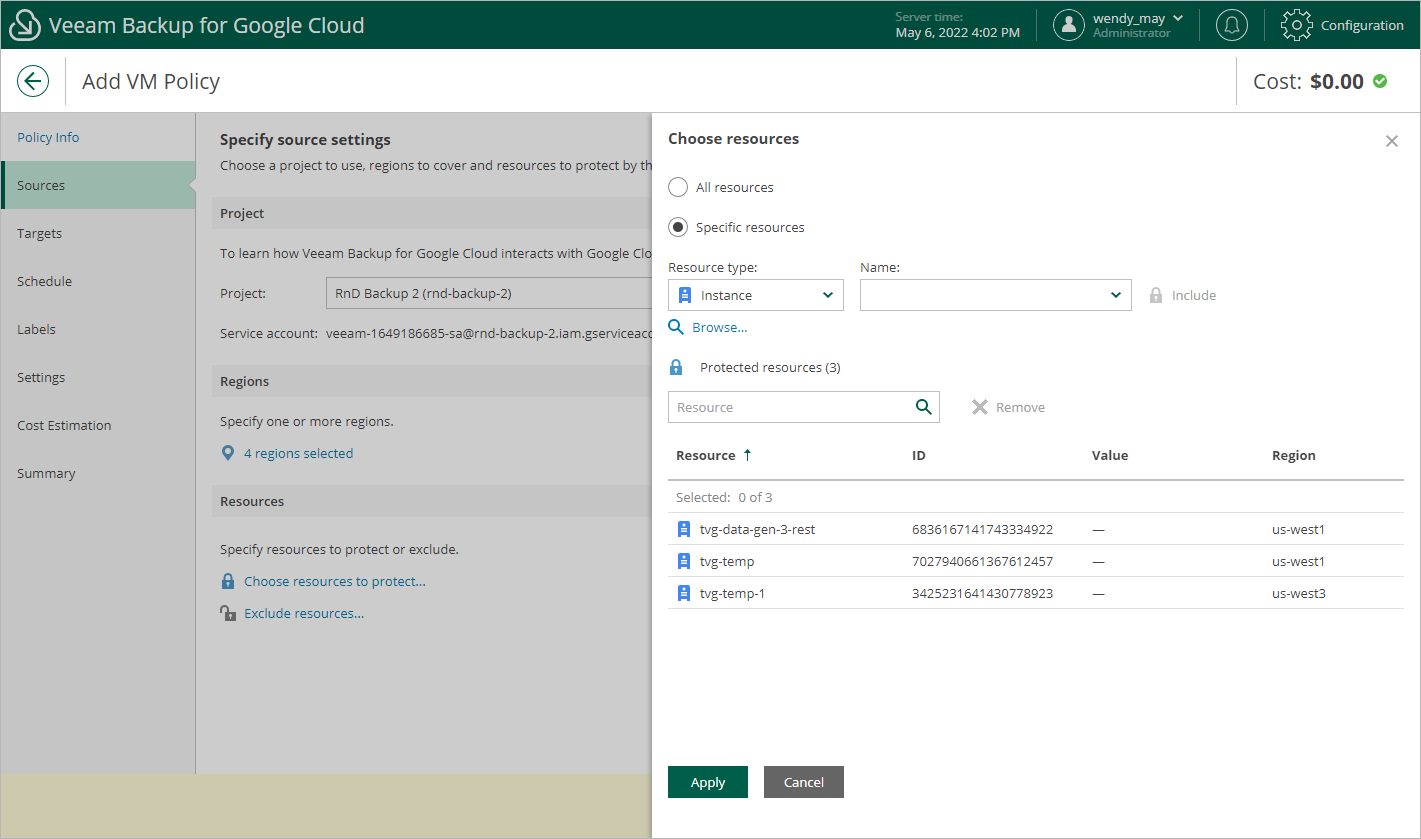1421x839 pixels.
Task: Click the location pin icon for regions
Action: coord(228,453)
